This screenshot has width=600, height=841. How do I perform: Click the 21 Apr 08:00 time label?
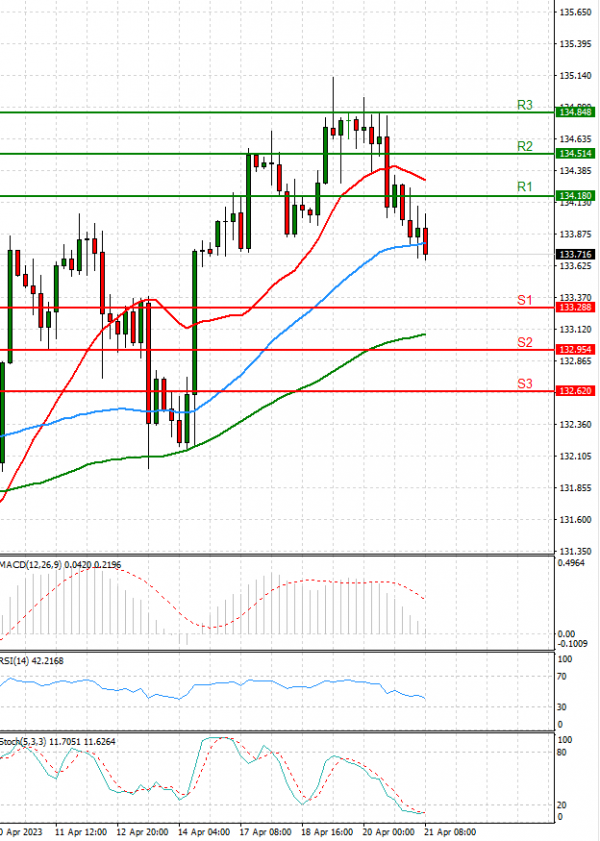tap(450, 832)
